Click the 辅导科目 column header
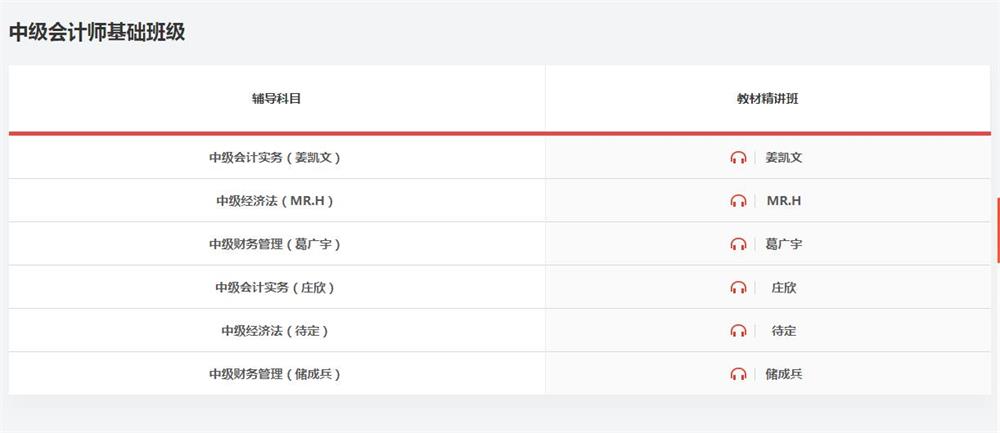Image resolution: width=1000 pixels, height=433 pixels. [x=276, y=98]
